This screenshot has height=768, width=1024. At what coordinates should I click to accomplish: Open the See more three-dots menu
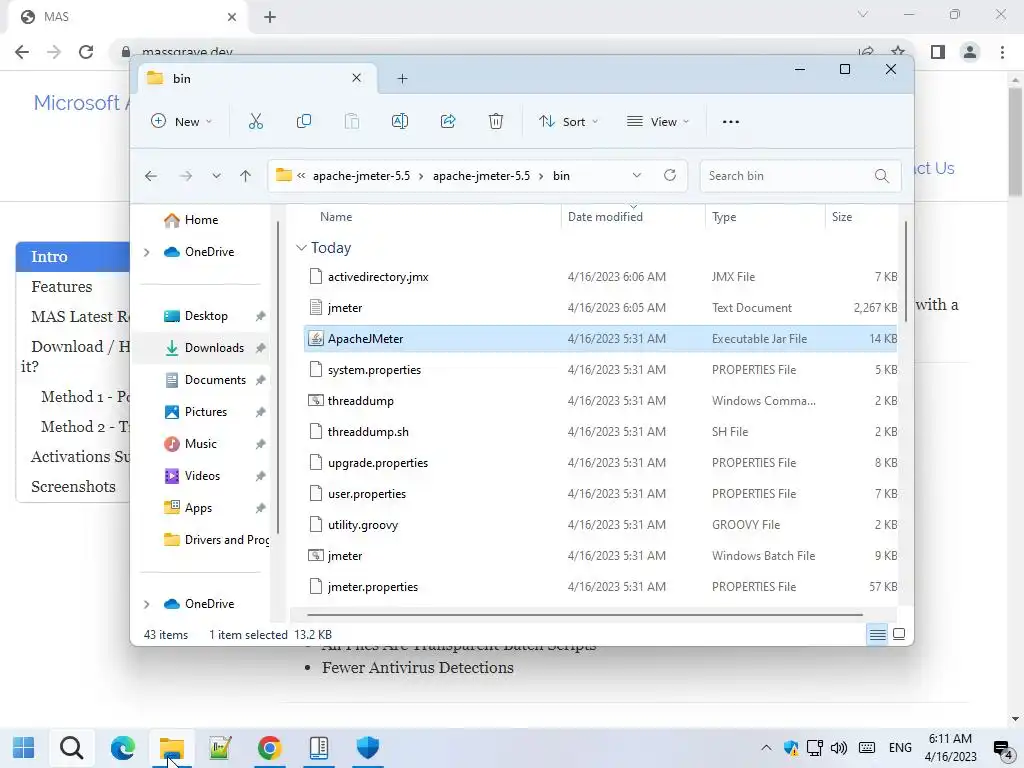tap(731, 121)
